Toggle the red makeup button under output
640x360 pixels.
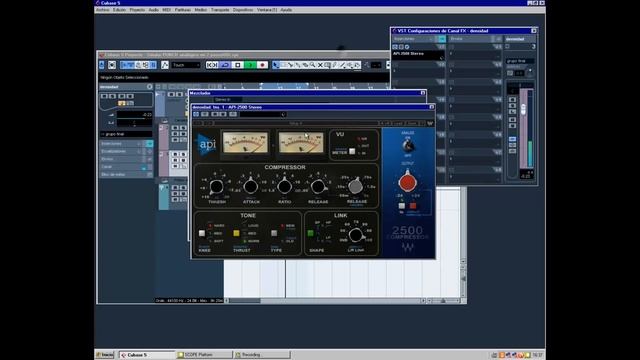point(413,206)
